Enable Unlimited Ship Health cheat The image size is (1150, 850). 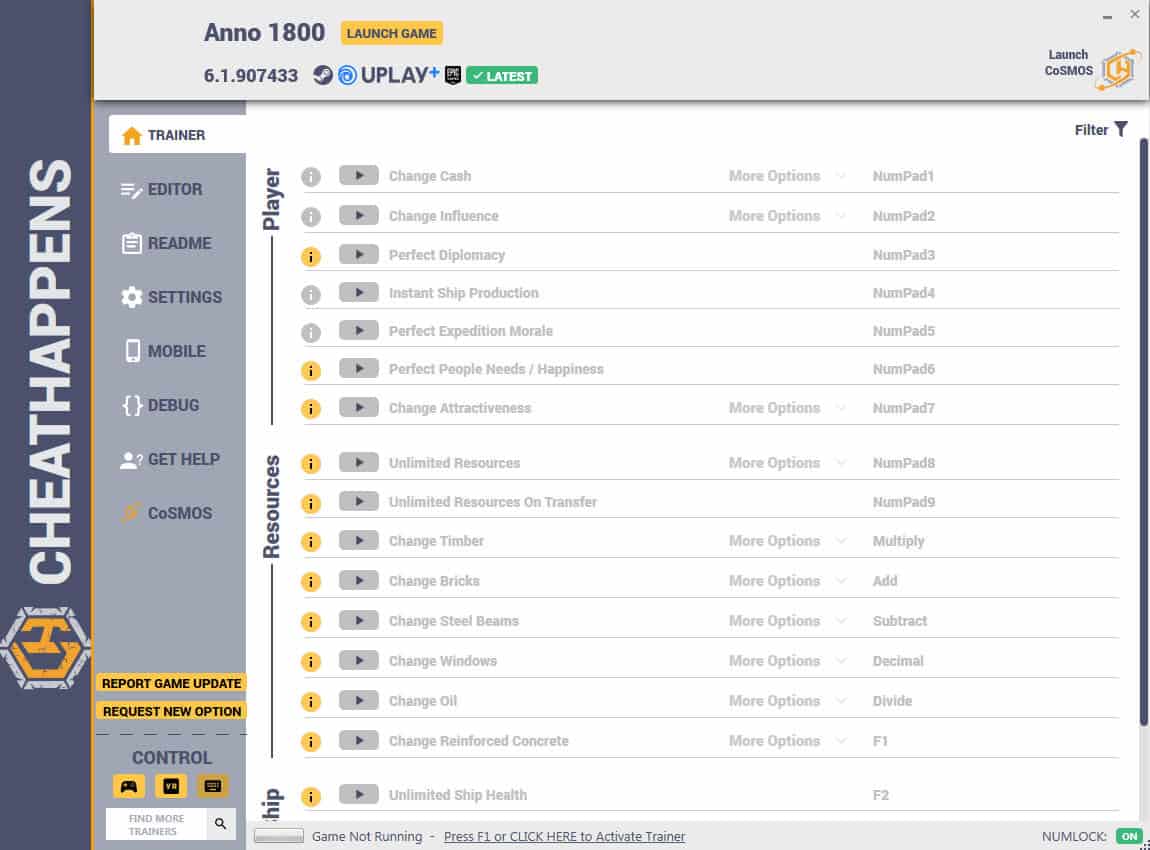pos(359,794)
